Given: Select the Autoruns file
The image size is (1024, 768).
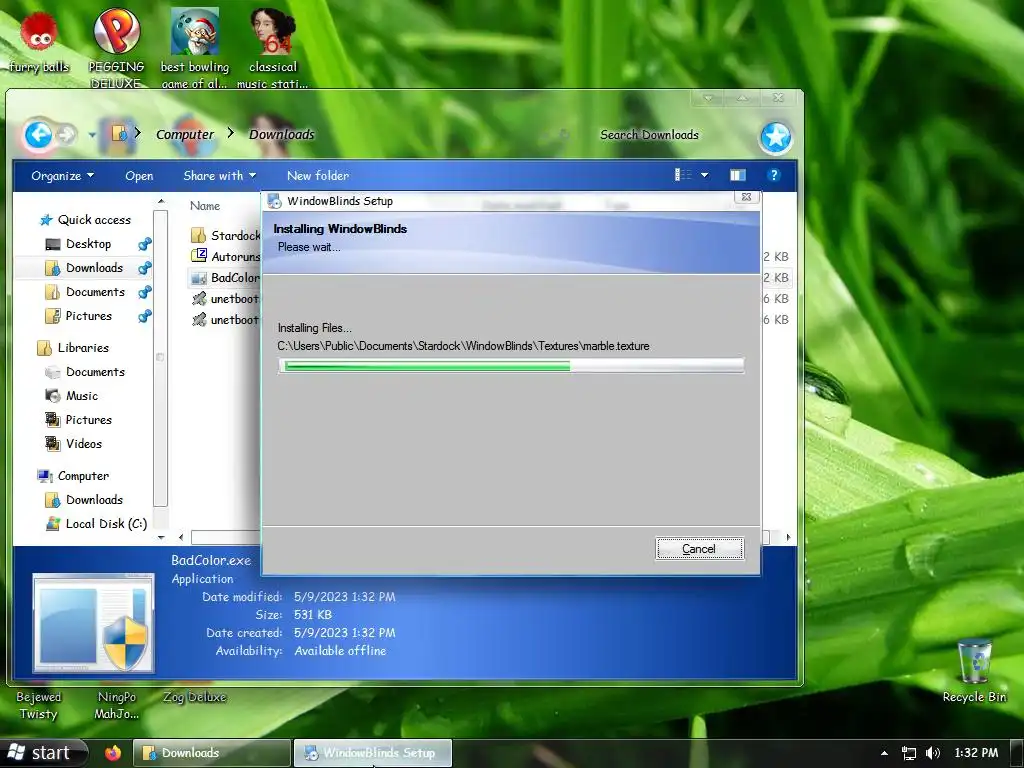Looking at the screenshot, I should 225,256.
